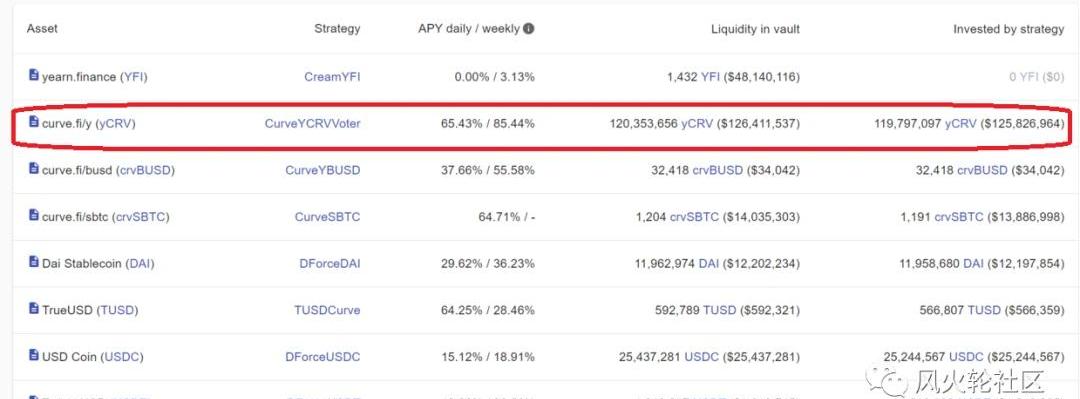Click the document icon beside yearn.finance
This screenshot has height=399, width=1080.
pyautogui.click(x=33, y=75)
